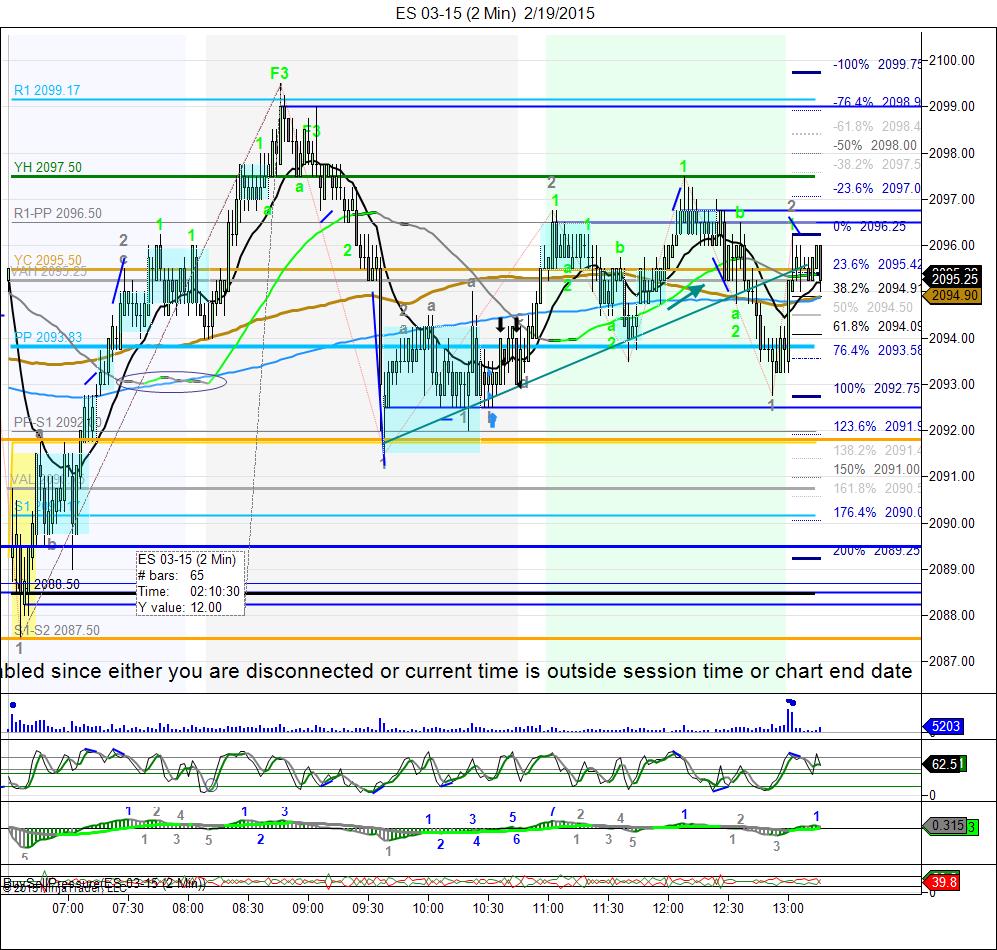Screen dimensions: 997x950
Task: Click the -50% 2098.00 Fibonacci label
Action: click(875, 145)
